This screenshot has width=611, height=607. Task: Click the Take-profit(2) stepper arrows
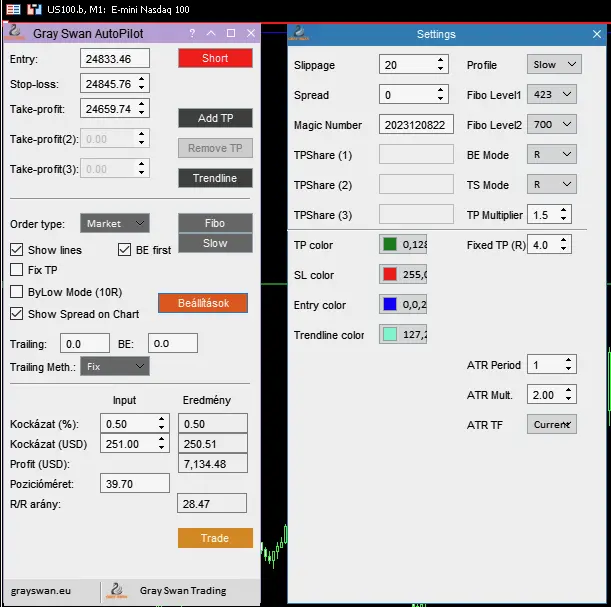click(141, 139)
